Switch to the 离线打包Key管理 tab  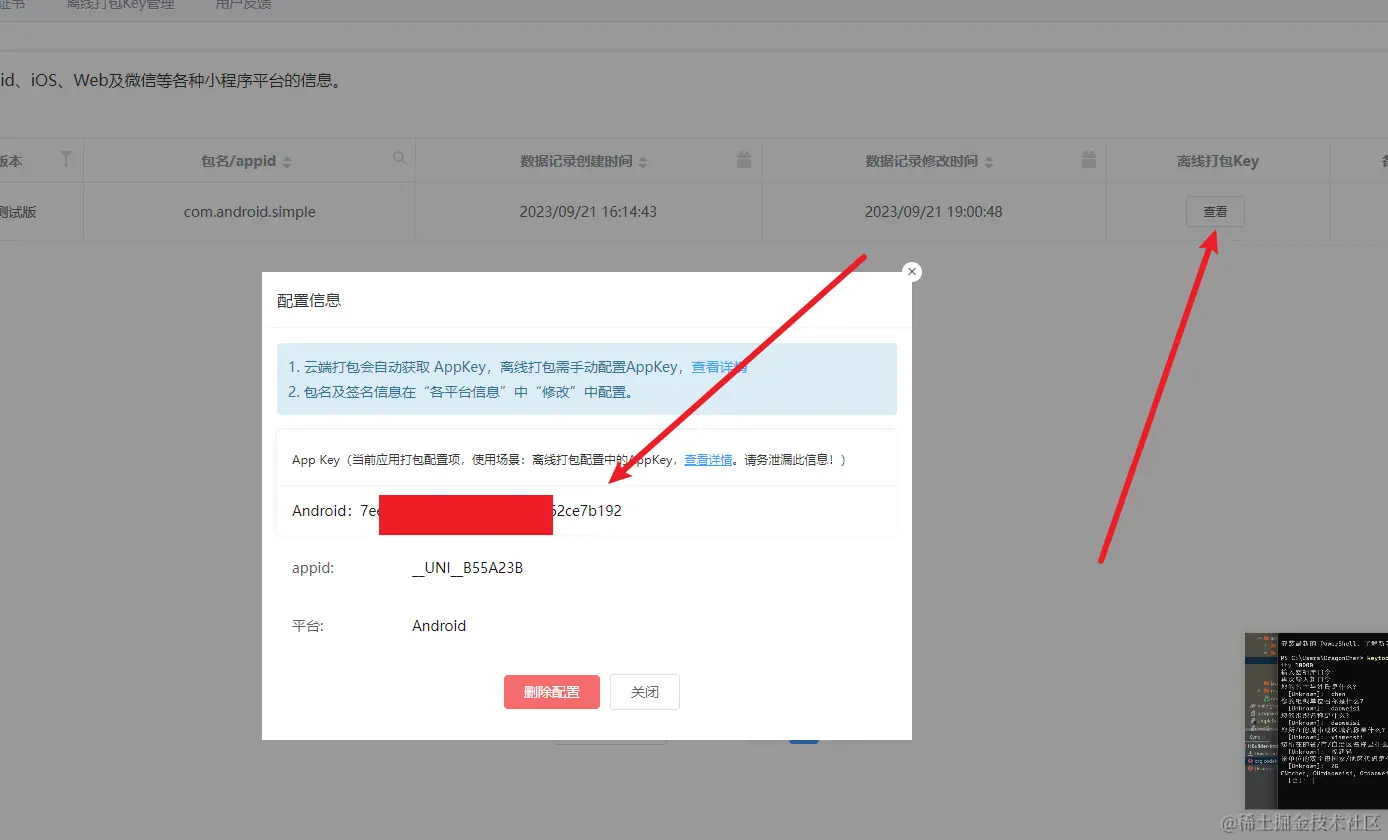(120, 5)
